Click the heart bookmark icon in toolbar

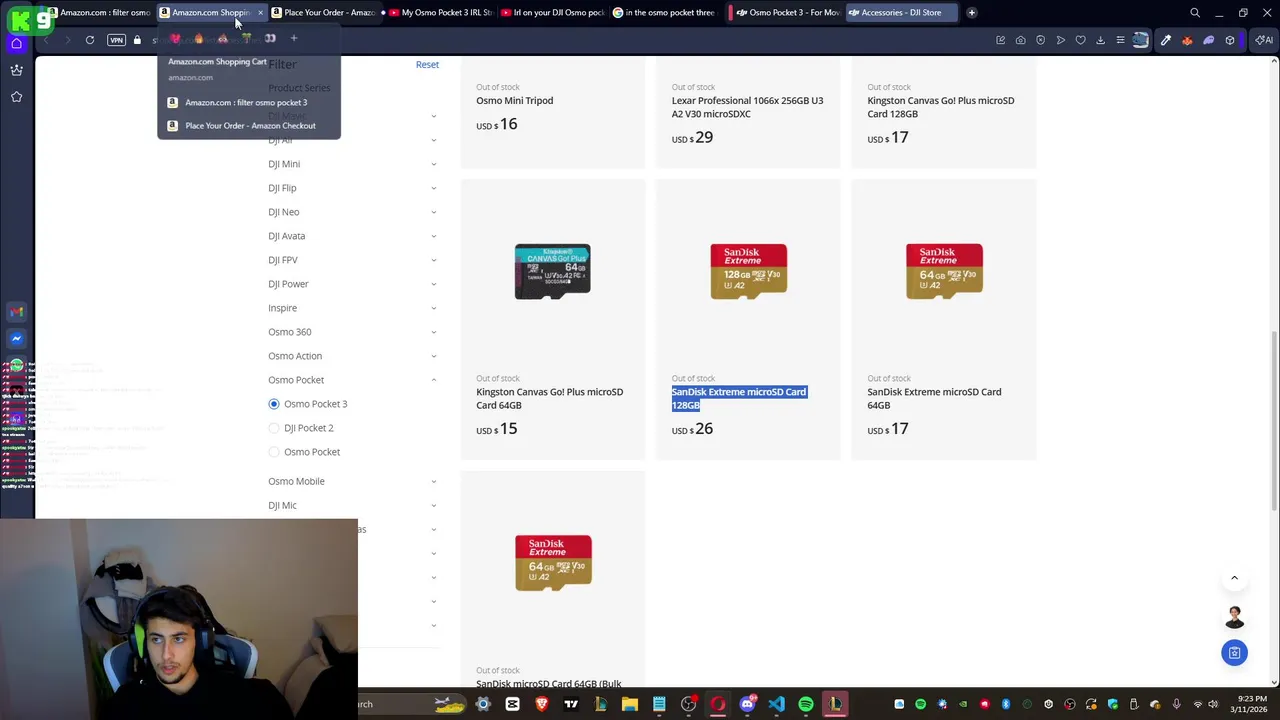point(1081,40)
